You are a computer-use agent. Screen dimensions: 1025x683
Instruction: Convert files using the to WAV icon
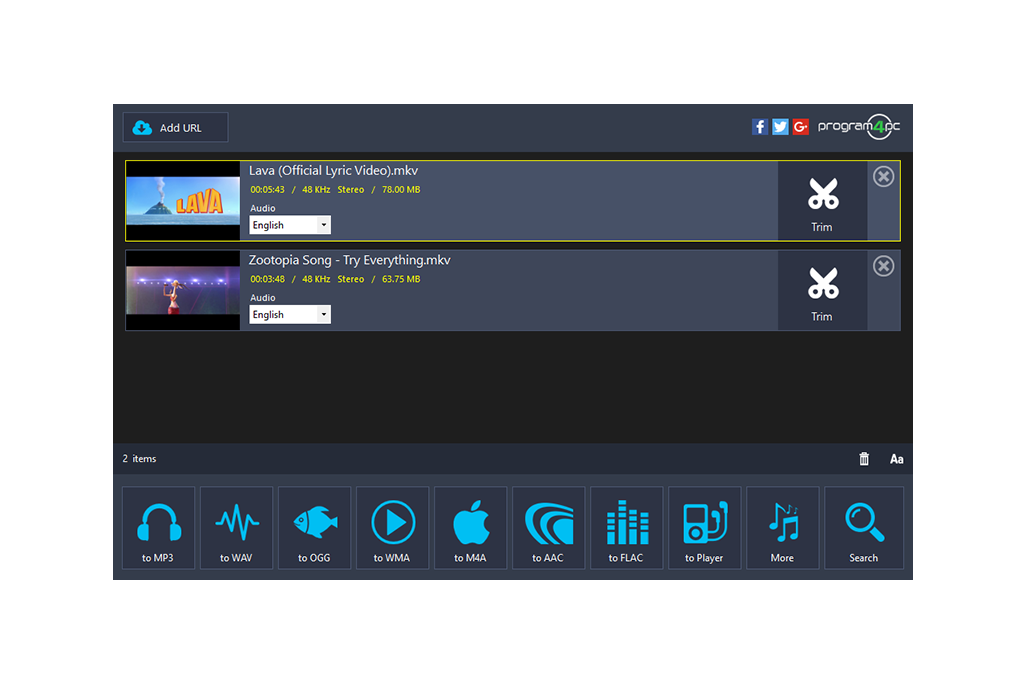click(236, 528)
